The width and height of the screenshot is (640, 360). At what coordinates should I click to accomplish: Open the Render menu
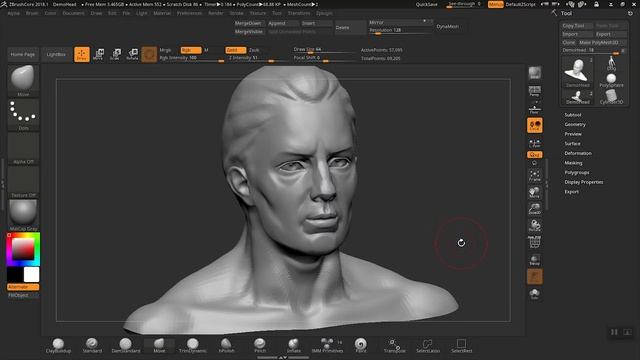[216, 13]
